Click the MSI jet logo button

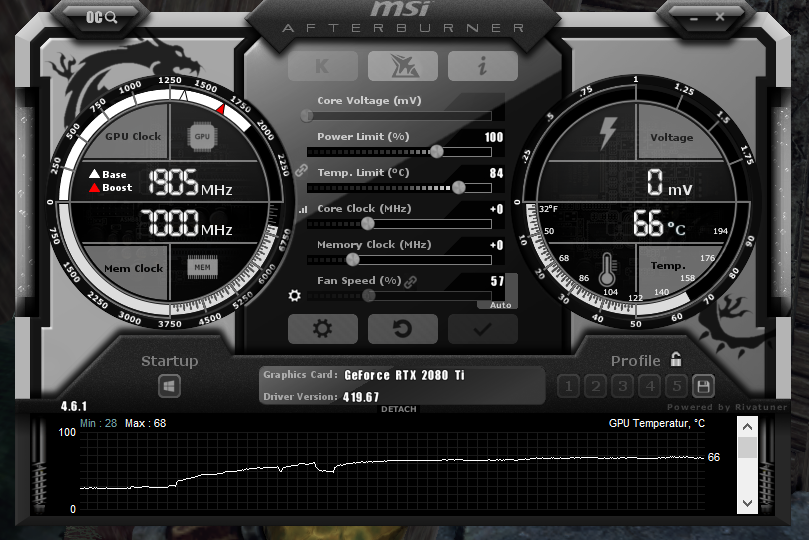[x=402, y=66]
